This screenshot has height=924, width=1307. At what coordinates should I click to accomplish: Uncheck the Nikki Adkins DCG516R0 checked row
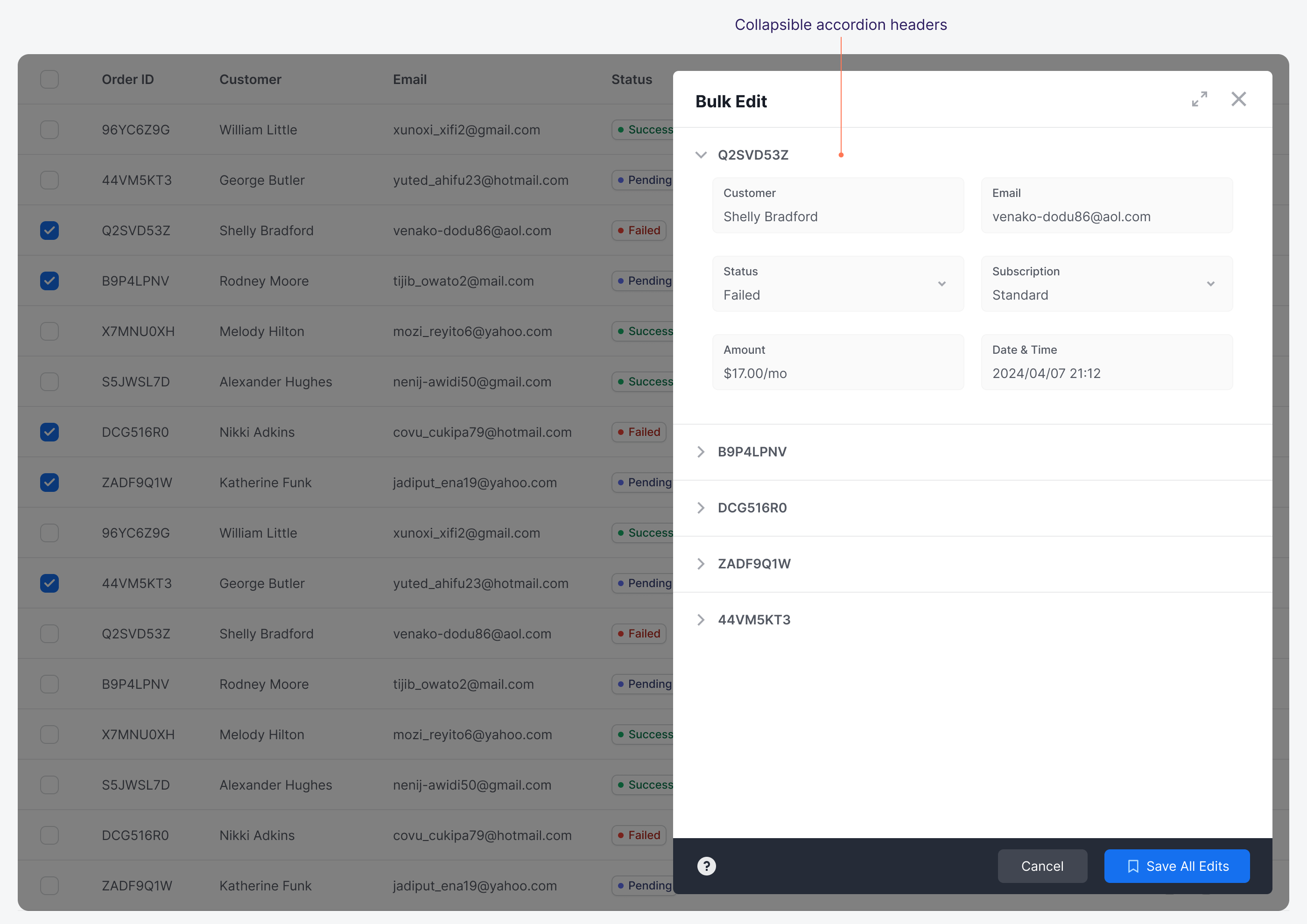[x=49, y=432]
